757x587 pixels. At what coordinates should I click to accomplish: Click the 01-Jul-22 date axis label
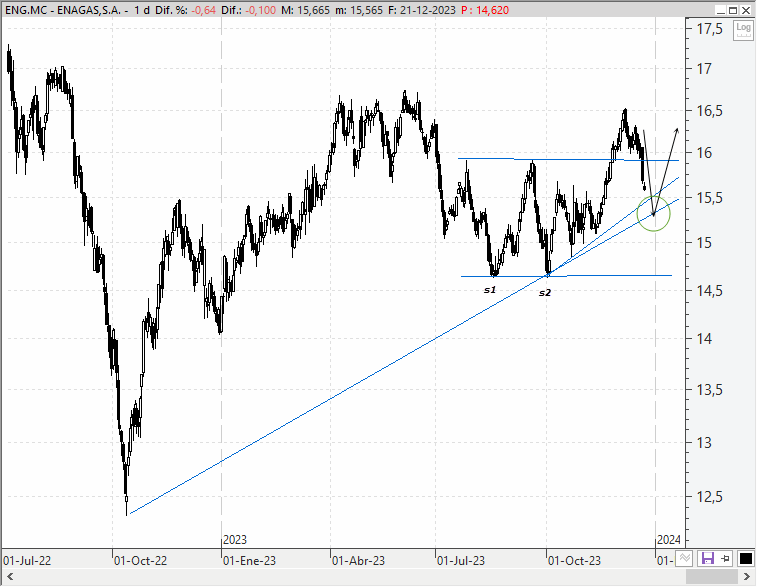[27, 561]
